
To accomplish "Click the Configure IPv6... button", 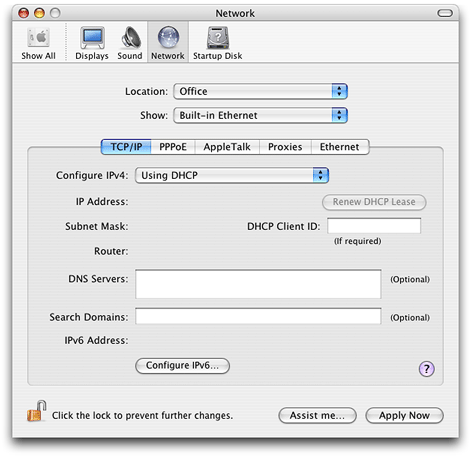I will (x=182, y=366).
